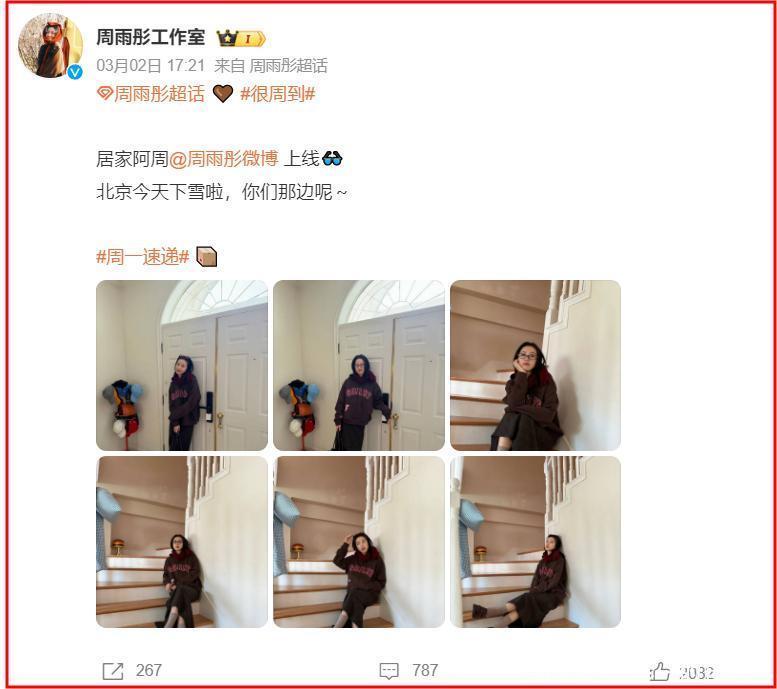Click the 03月02日 17:21 timestamp
777x689 pixels.
coord(150,65)
